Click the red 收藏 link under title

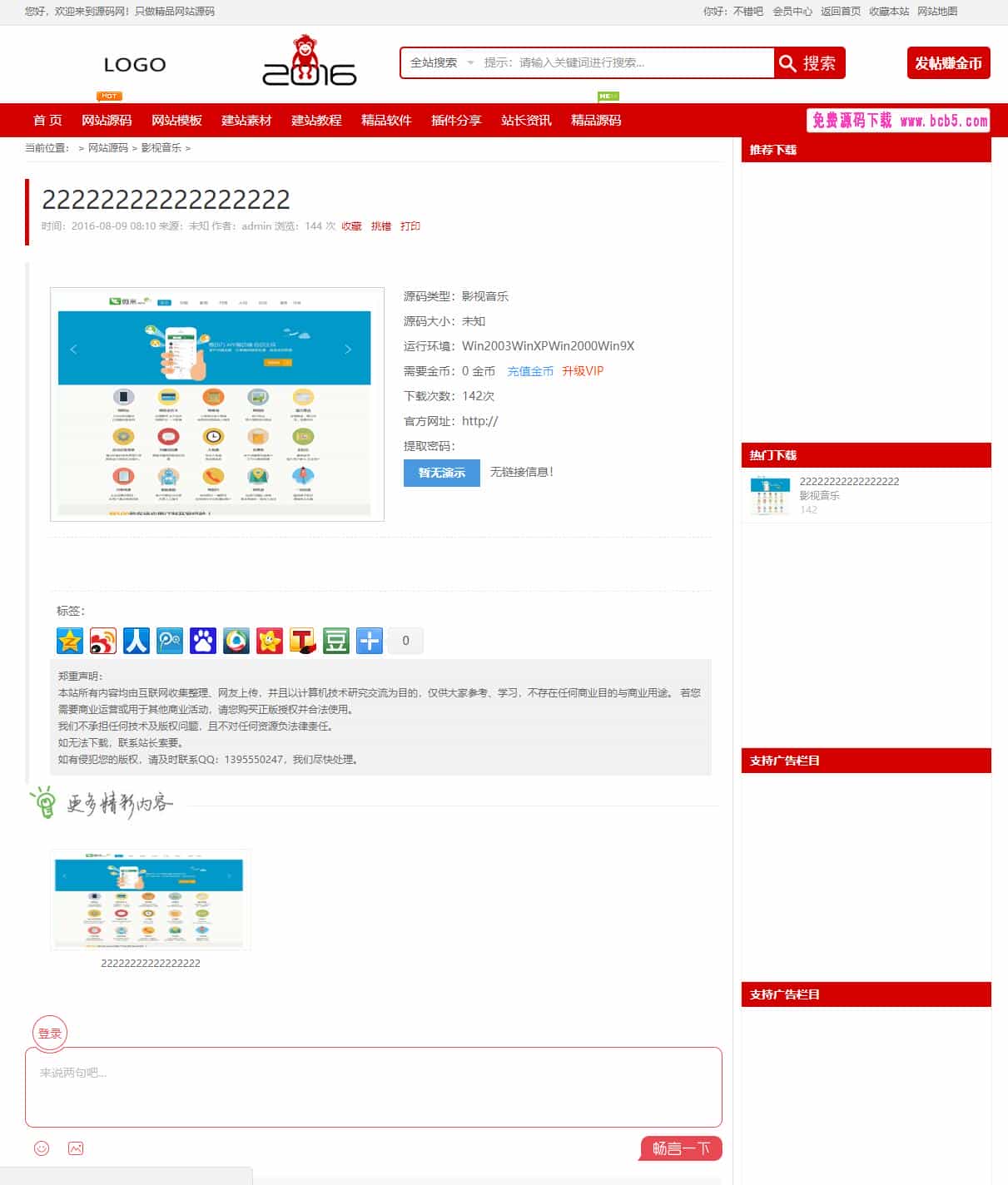coord(351,226)
